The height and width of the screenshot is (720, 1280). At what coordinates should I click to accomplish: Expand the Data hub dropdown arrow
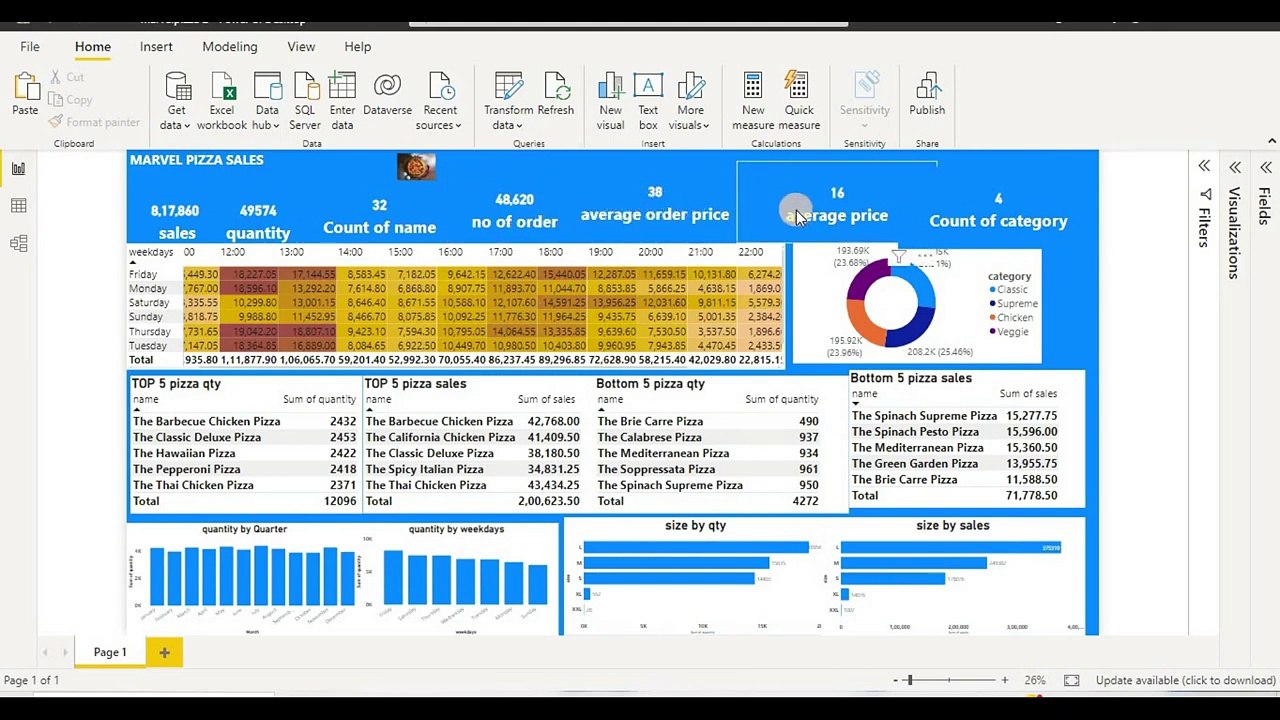tap(277, 126)
